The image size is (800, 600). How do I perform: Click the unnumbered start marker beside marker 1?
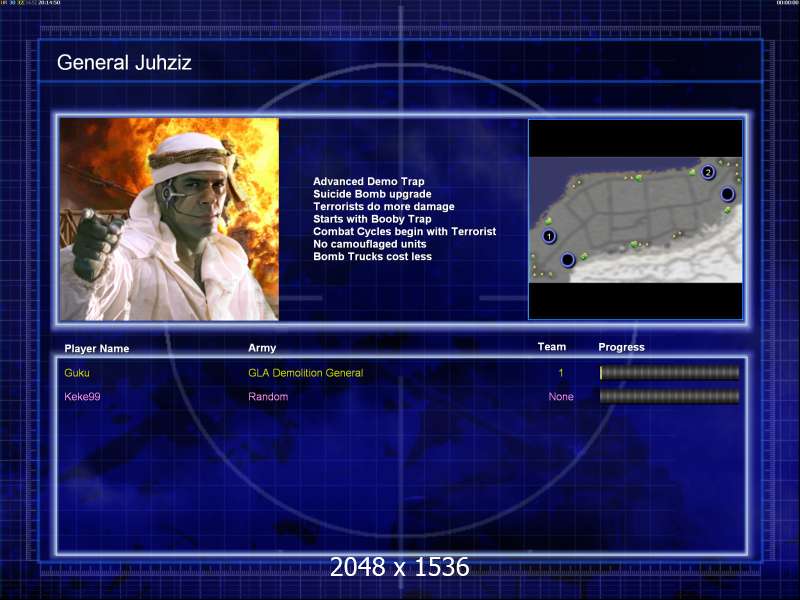[x=567, y=260]
